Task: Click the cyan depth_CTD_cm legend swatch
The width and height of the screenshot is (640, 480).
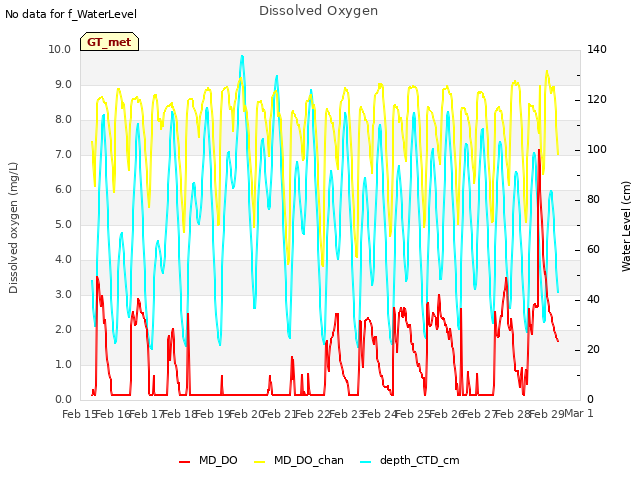Action: point(366,462)
